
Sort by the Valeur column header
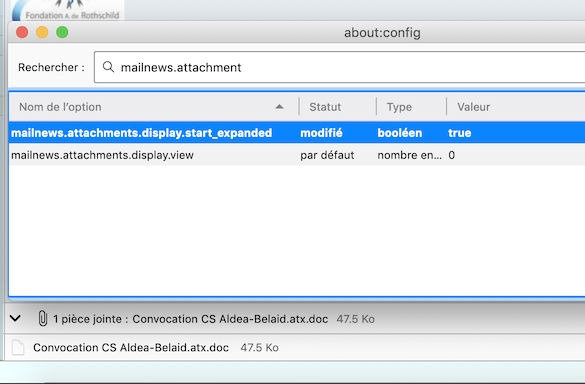click(x=516, y=107)
